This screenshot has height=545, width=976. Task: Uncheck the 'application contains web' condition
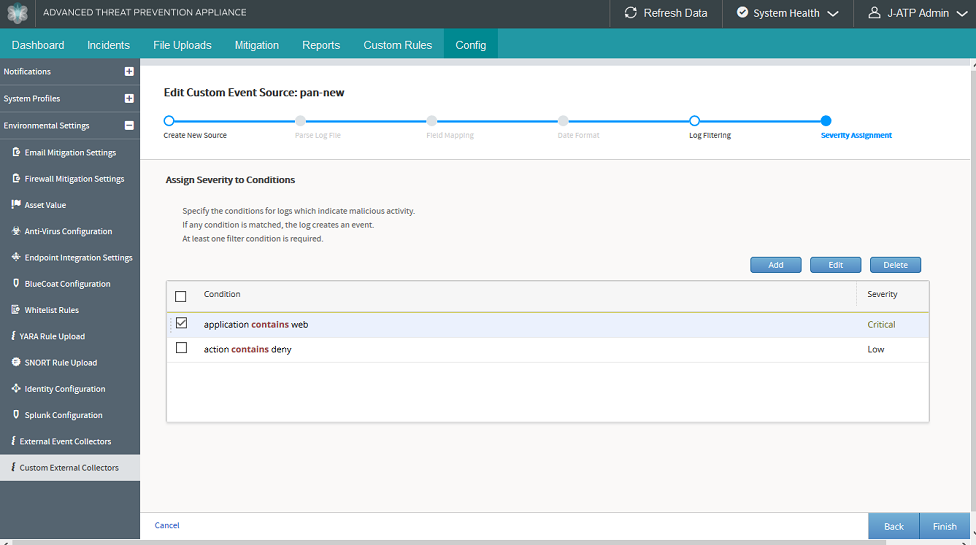coord(181,323)
